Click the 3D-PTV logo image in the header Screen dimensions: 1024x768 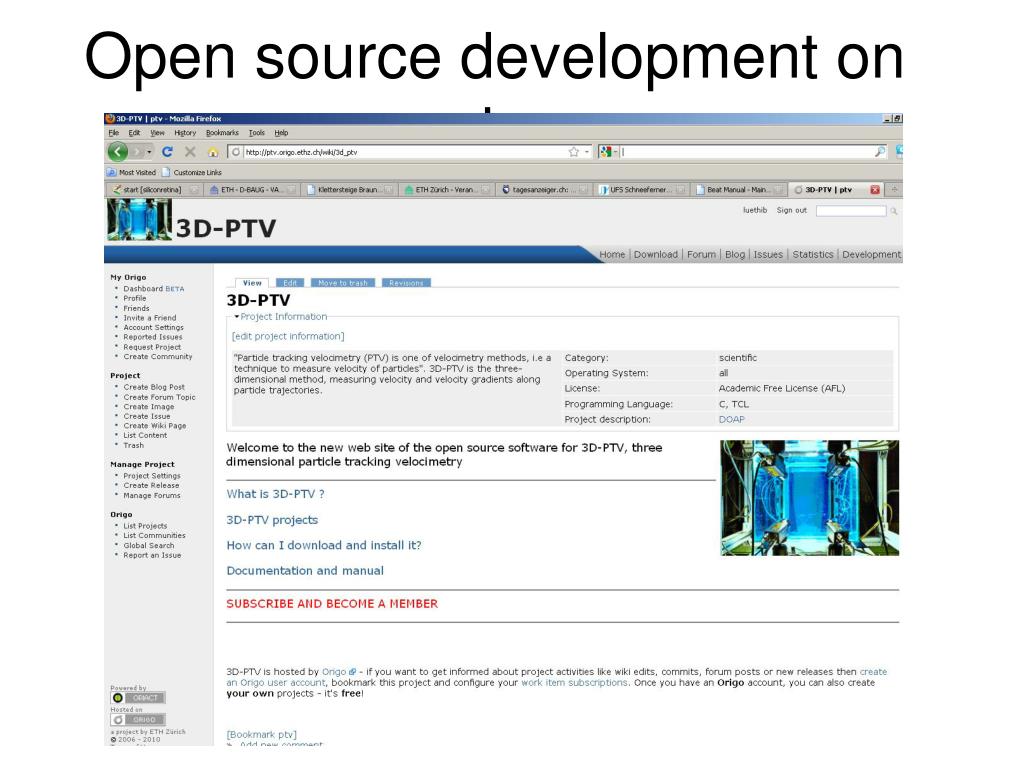coord(139,220)
